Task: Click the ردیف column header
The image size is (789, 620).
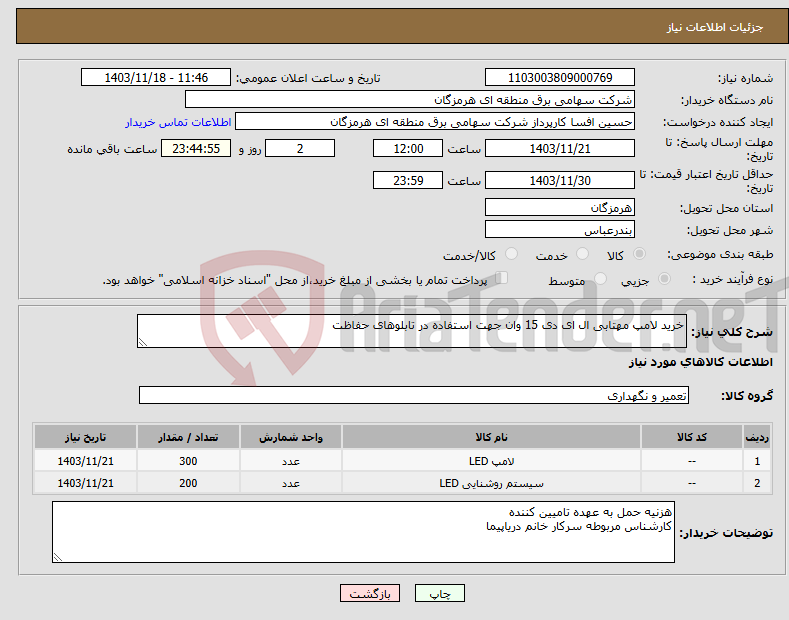Action: 757,437
